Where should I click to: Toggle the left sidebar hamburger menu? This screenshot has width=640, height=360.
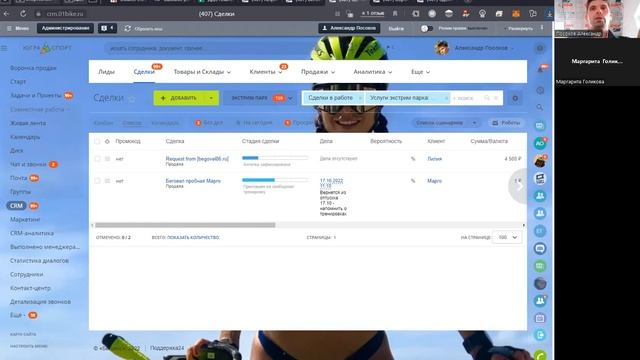click(x=4, y=48)
